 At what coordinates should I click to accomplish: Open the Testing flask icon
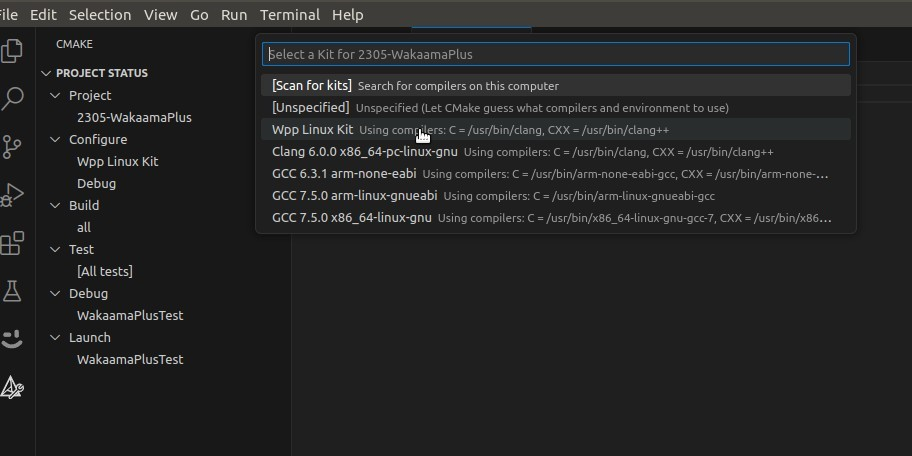click(x=13, y=291)
